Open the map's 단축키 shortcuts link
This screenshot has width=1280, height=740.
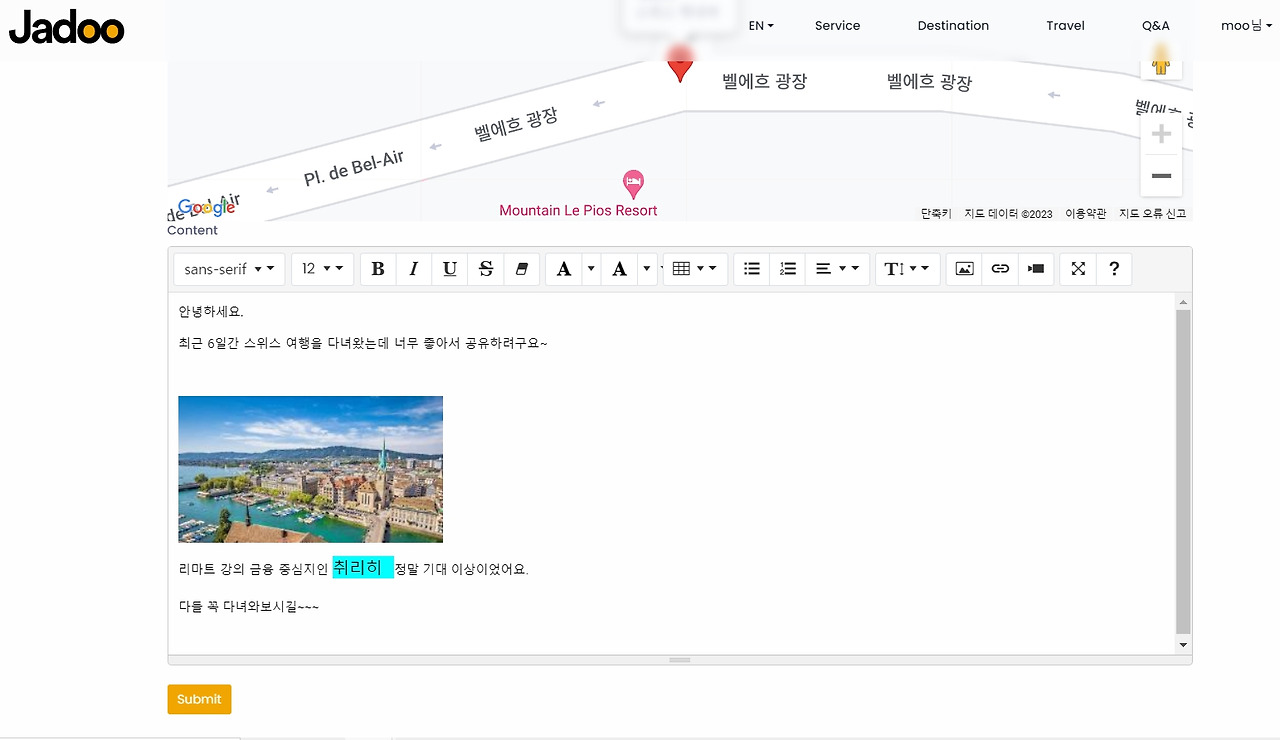point(936,213)
